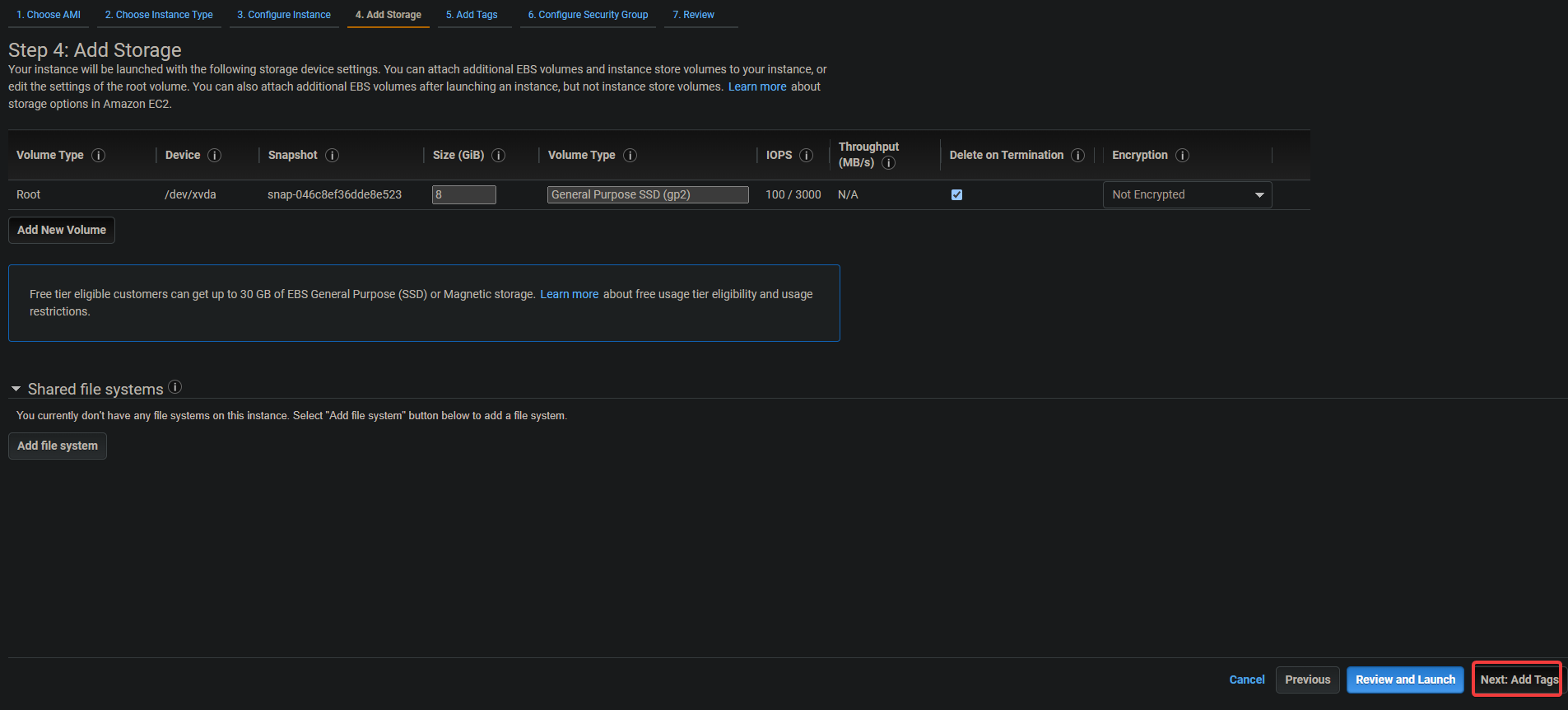Go to 3. Configure Instance tab
The image size is (1568, 710).
click(284, 15)
